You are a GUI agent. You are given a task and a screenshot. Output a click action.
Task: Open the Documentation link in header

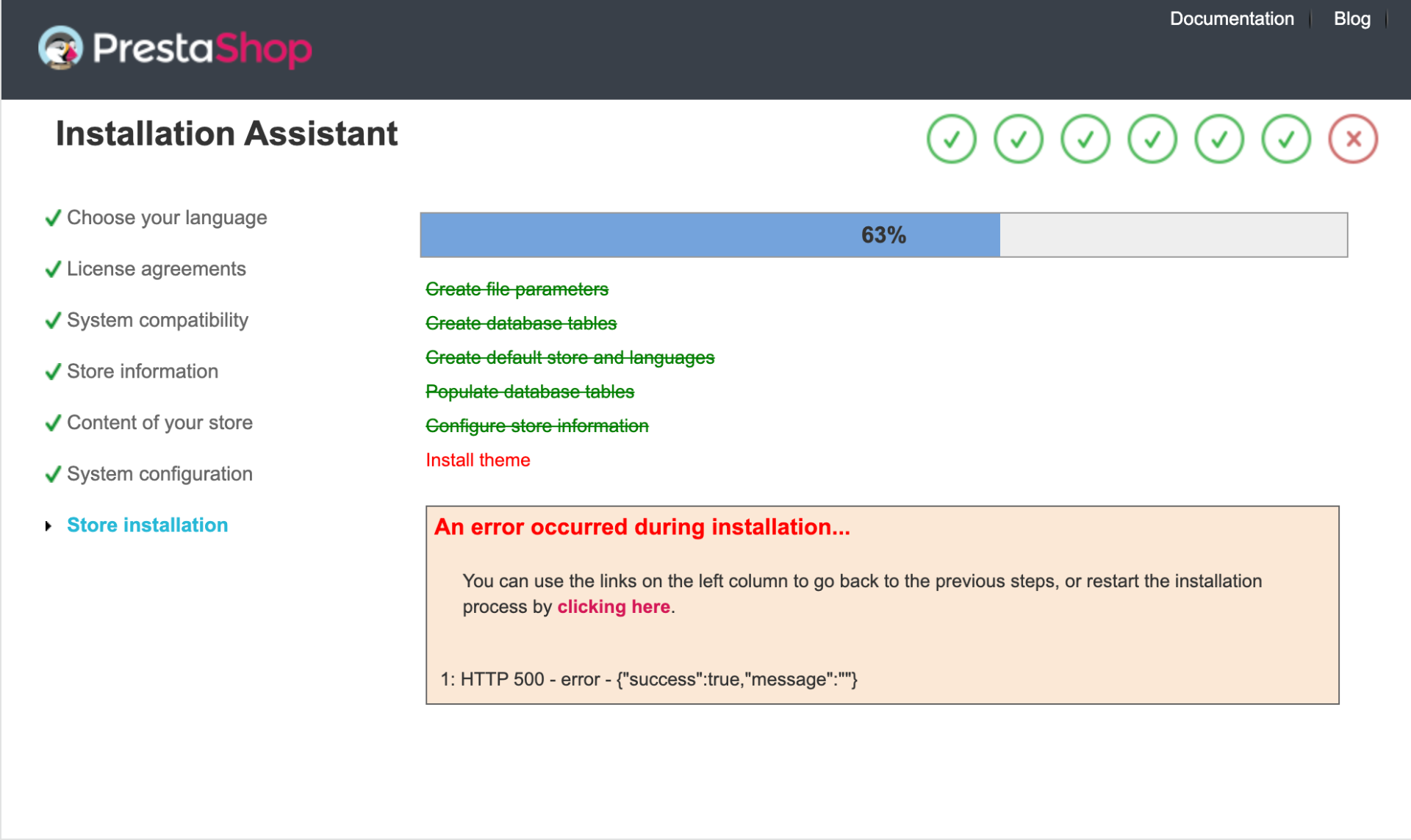(1232, 18)
